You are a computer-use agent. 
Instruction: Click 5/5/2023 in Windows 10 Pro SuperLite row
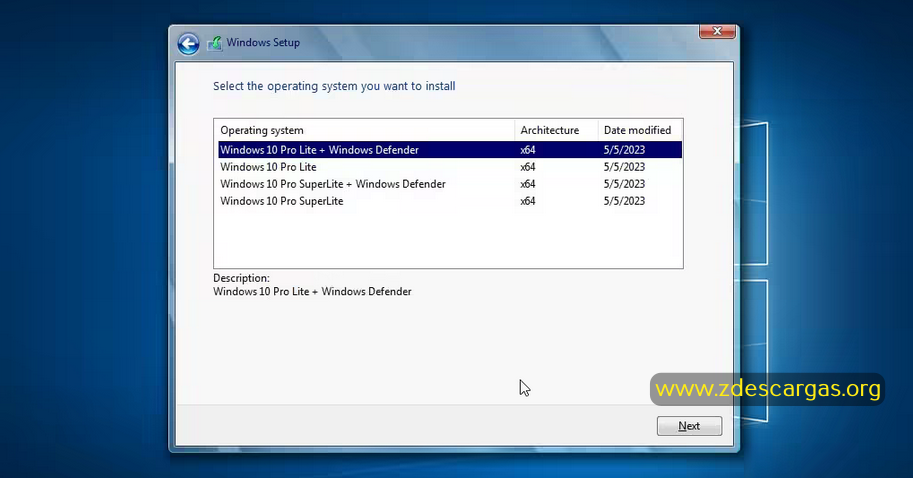pos(624,201)
